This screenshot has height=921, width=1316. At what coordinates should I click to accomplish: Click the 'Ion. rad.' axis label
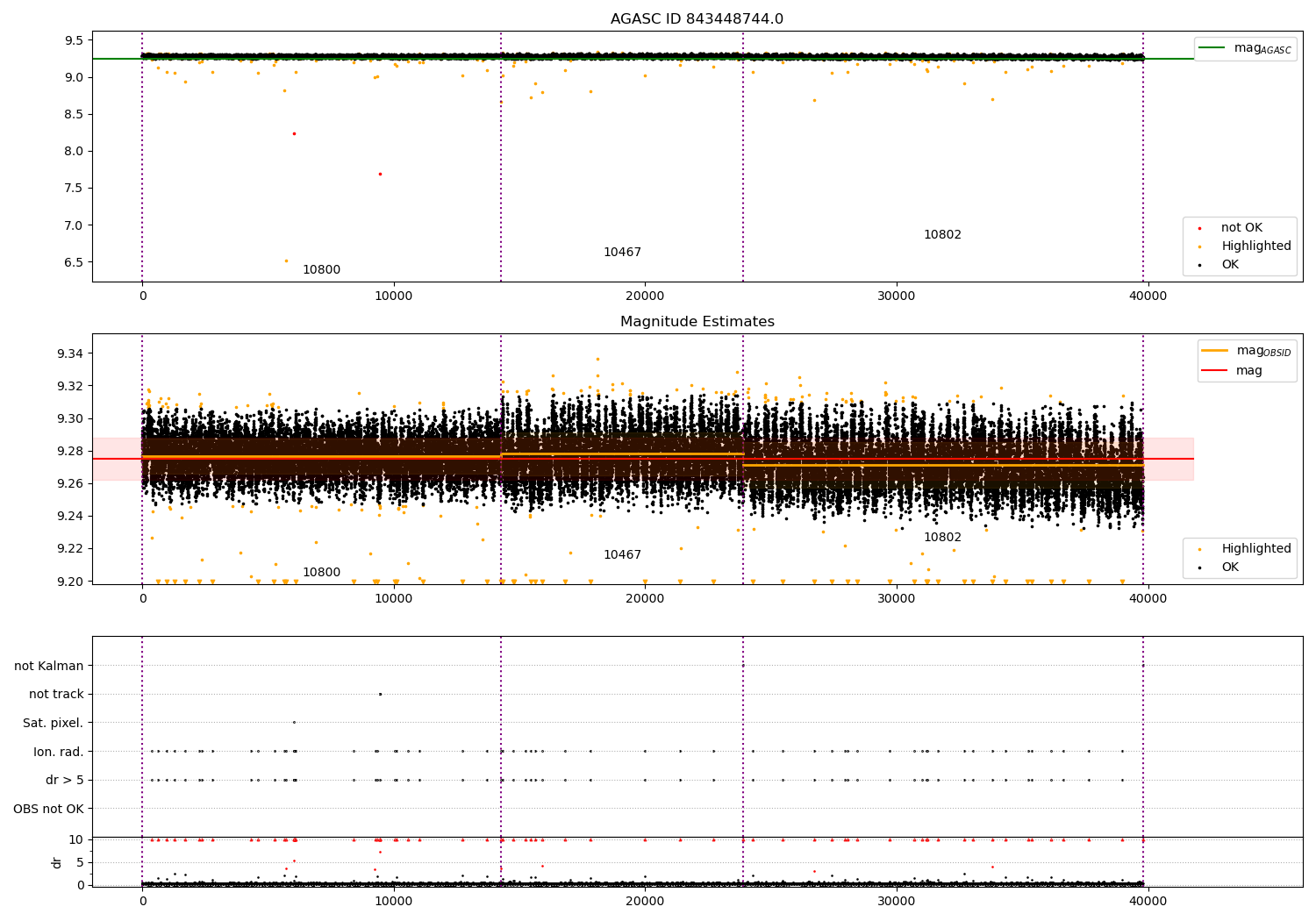coord(59,752)
